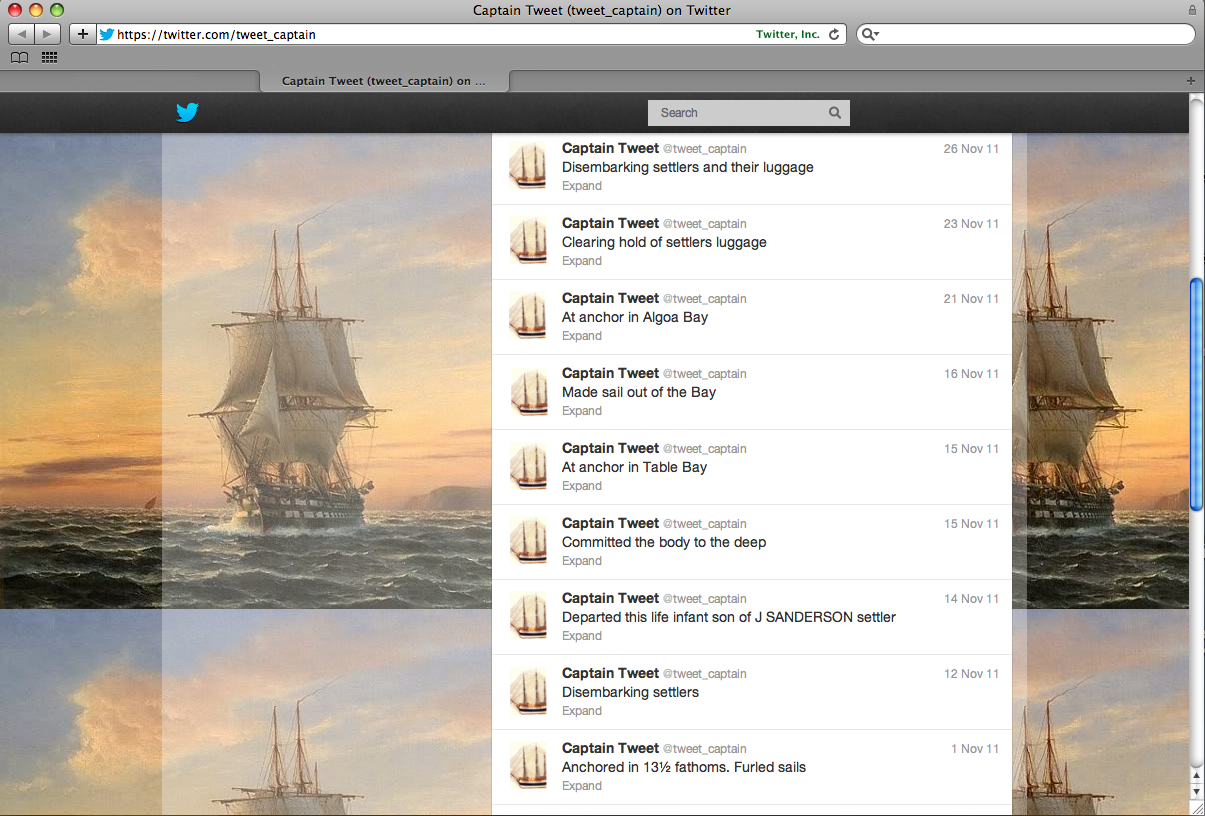Click avatar of 'Clearing hold of settlers luggage' tweet
This screenshot has width=1205, height=816.
point(528,240)
